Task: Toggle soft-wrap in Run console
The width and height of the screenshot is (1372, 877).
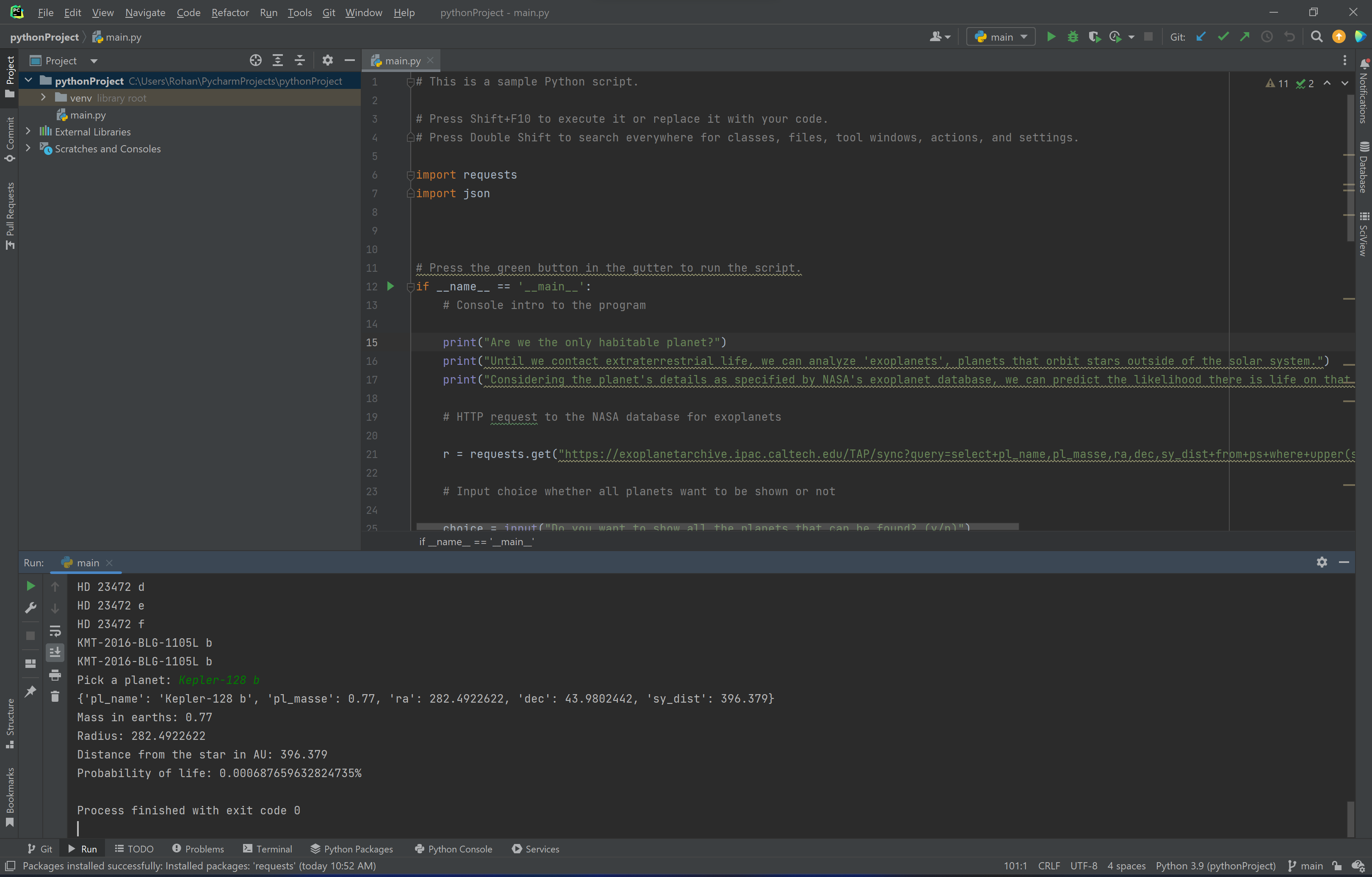Action: [x=55, y=631]
